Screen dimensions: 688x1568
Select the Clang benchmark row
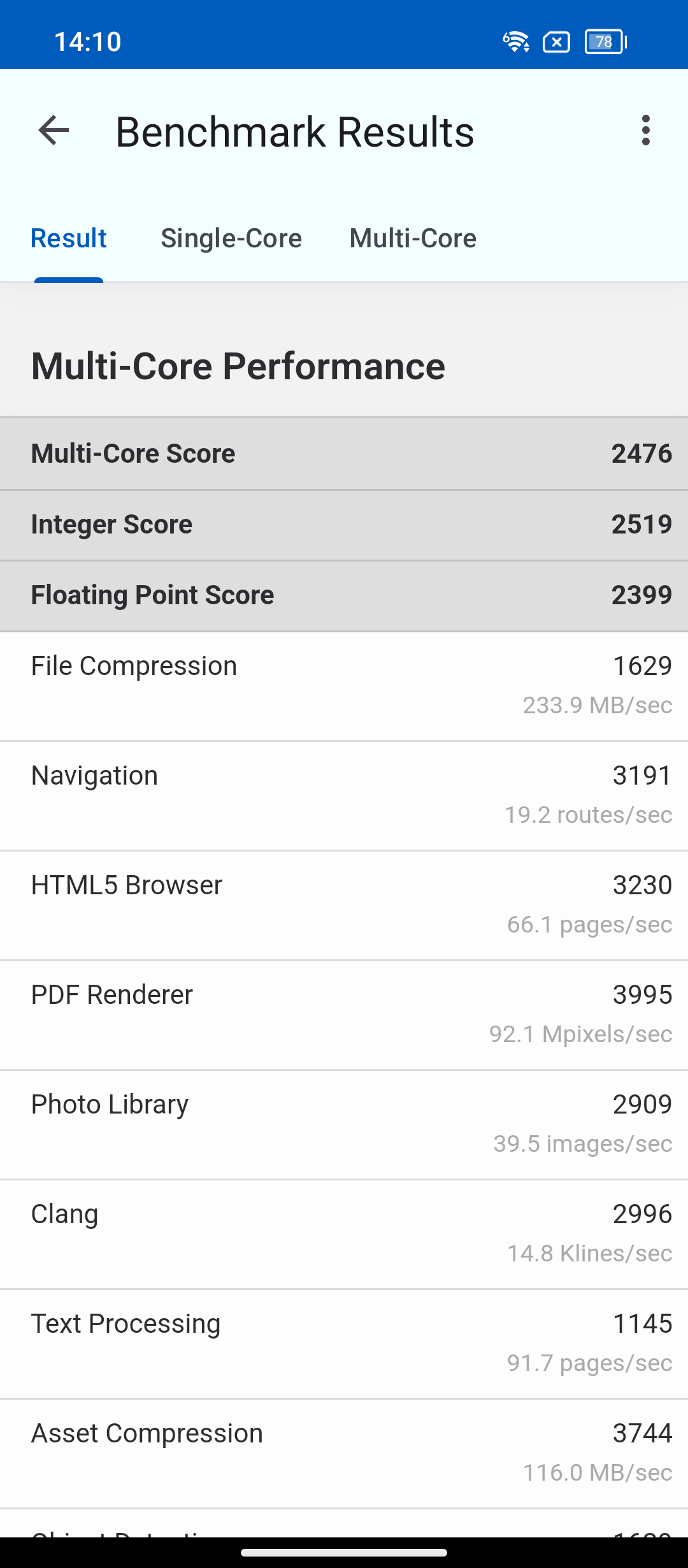pos(344,1234)
